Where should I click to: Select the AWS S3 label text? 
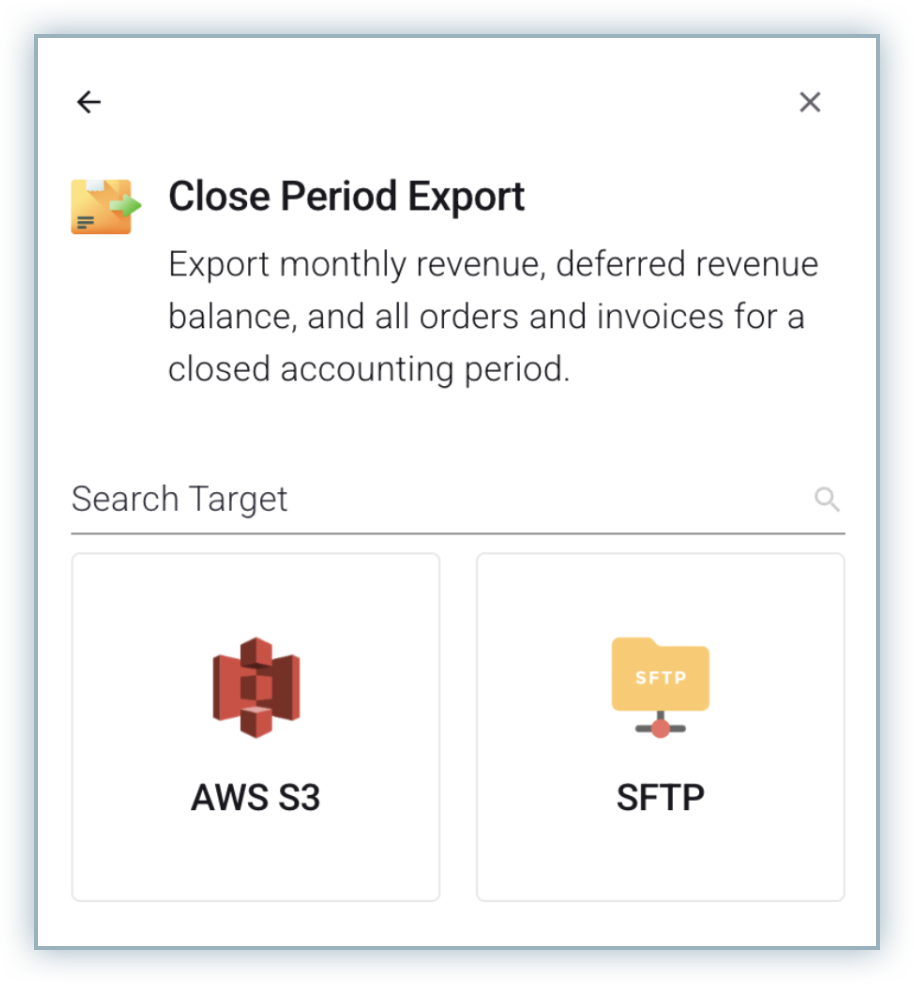pos(256,798)
